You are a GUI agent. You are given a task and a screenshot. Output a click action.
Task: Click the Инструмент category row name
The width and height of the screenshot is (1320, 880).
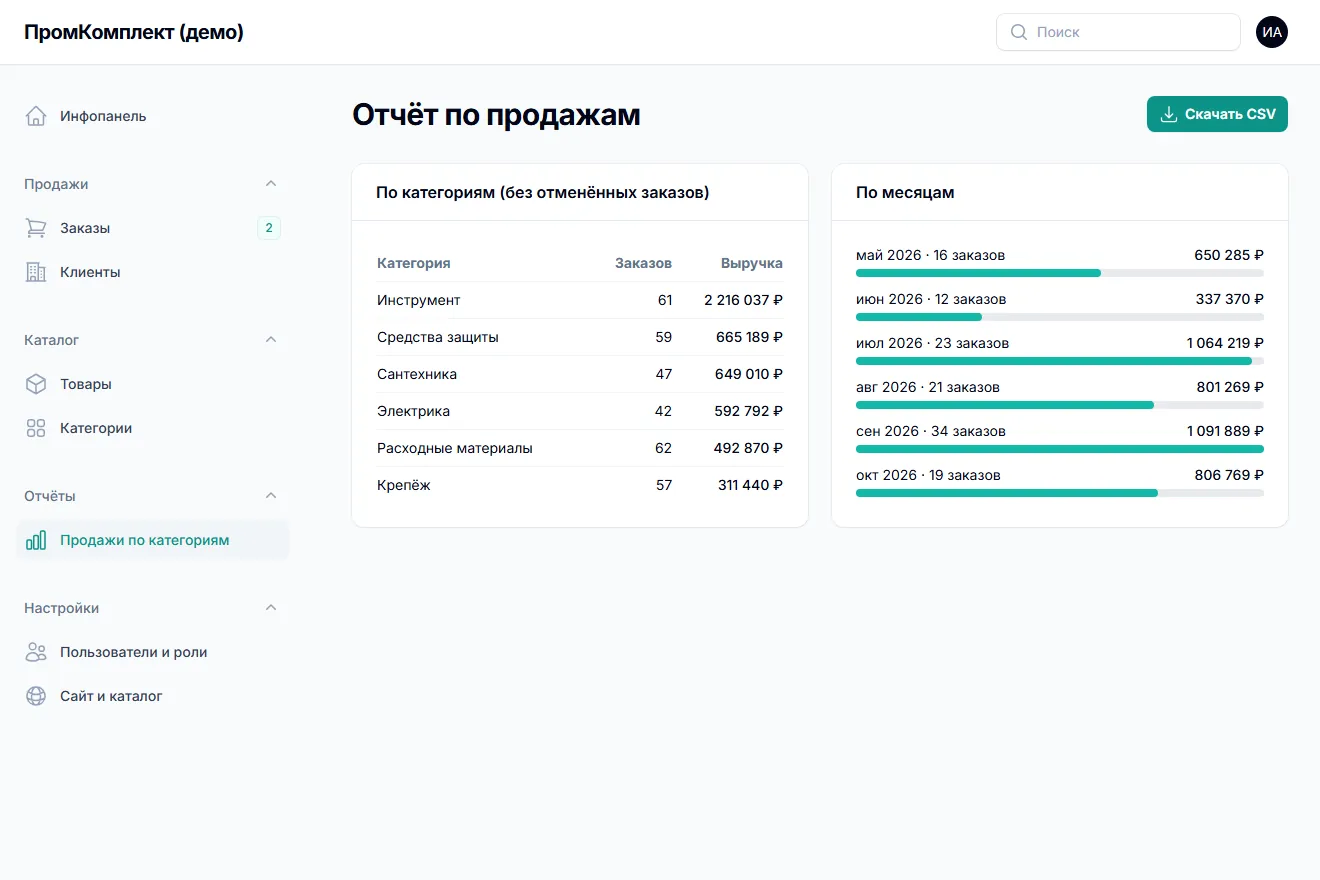click(419, 300)
